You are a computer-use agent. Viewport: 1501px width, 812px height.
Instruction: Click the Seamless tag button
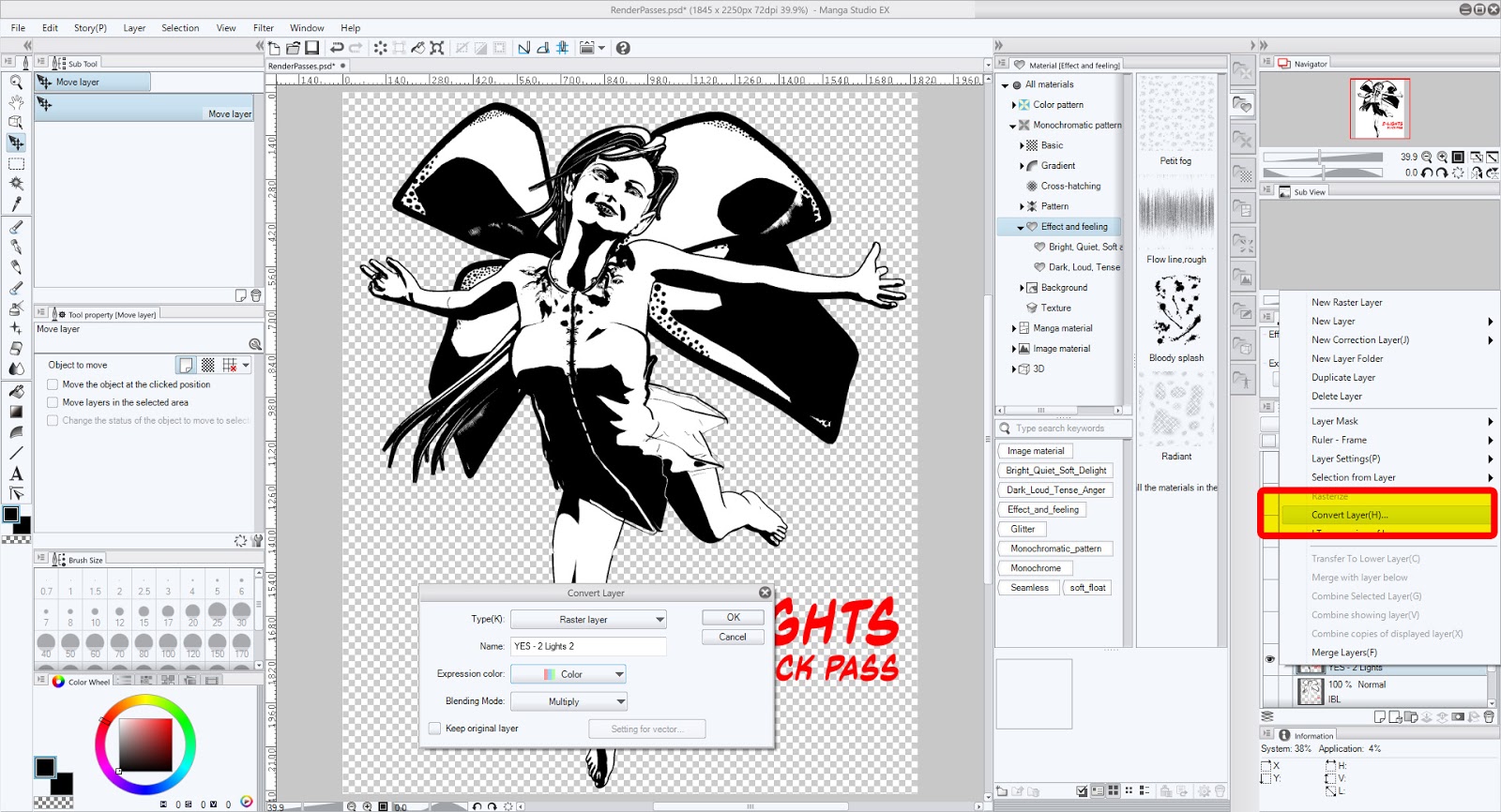click(x=1029, y=588)
